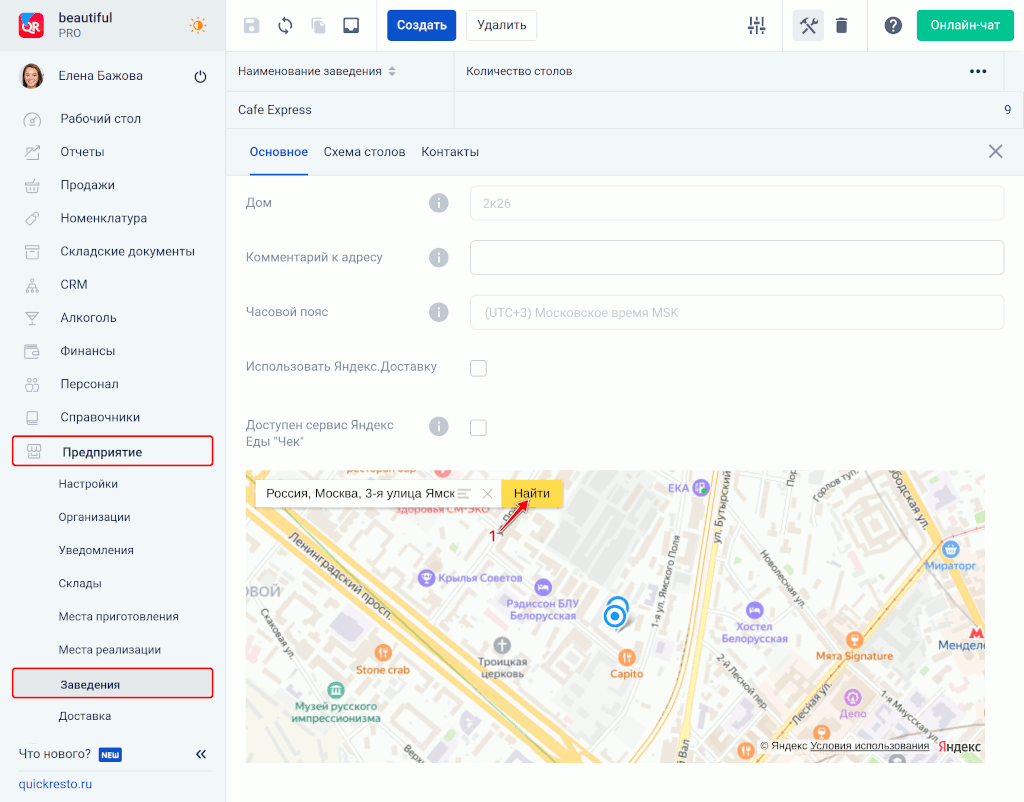This screenshot has width=1024, height=802.
Task: Select the Cafe Express table row
Action: [x=625, y=110]
